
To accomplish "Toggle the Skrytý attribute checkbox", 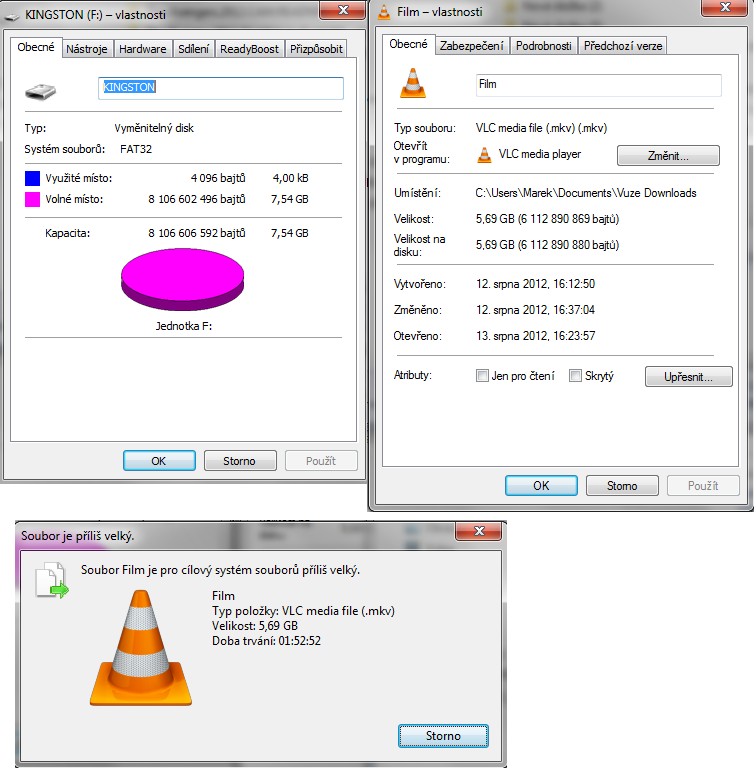I will tap(575, 376).
